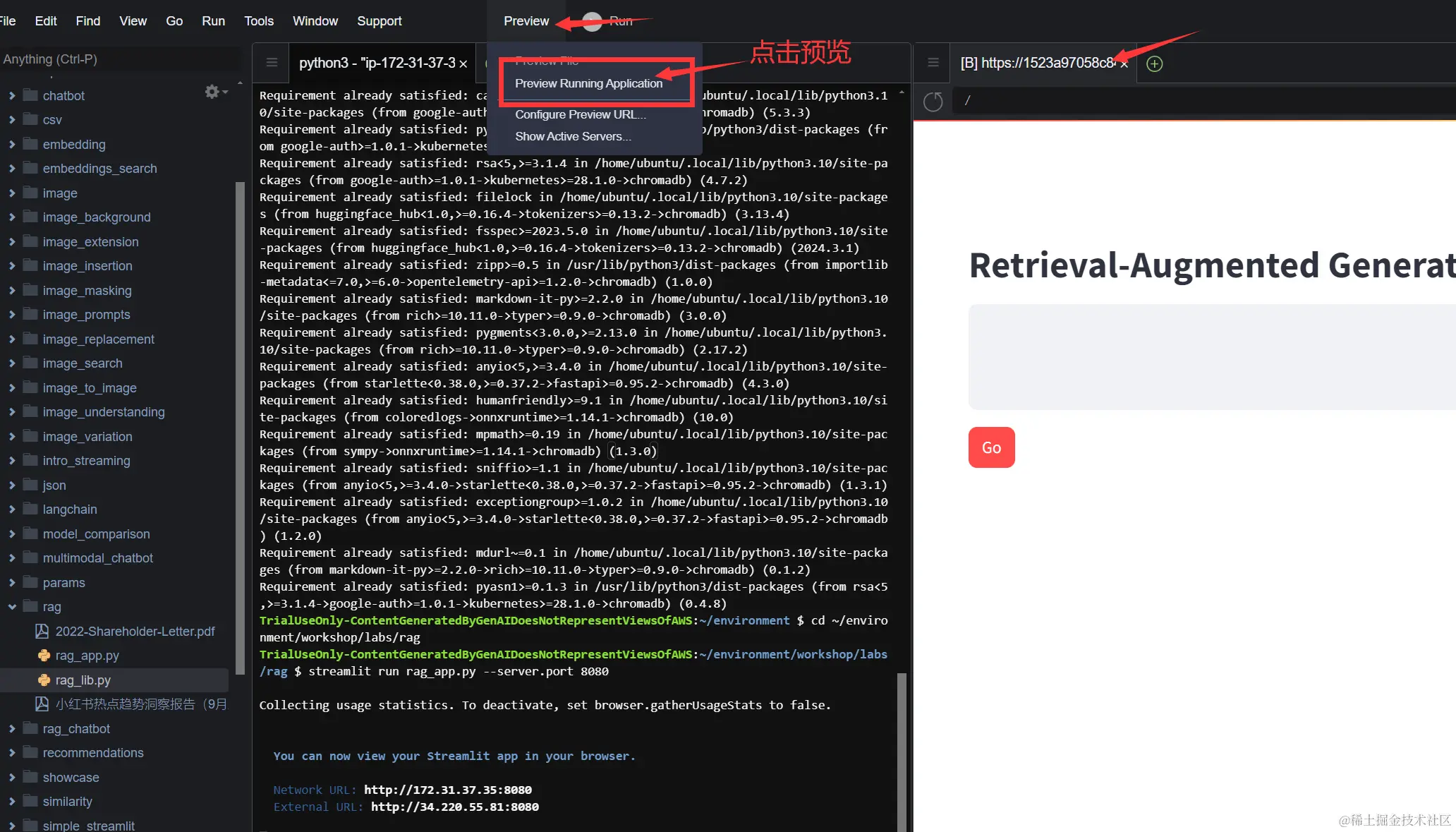Select the image_variation folder
This screenshot has height=832, width=1456.
[x=87, y=437]
